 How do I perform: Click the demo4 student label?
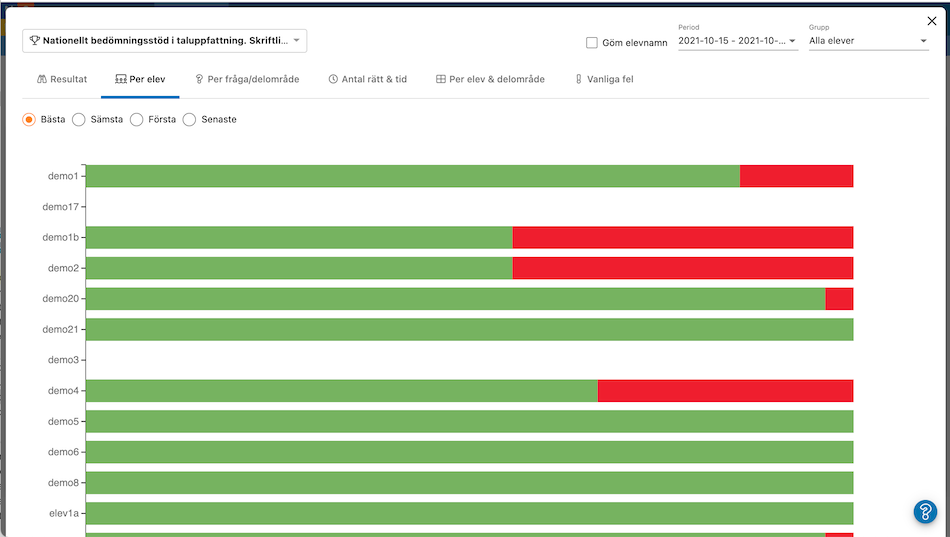tap(64, 391)
